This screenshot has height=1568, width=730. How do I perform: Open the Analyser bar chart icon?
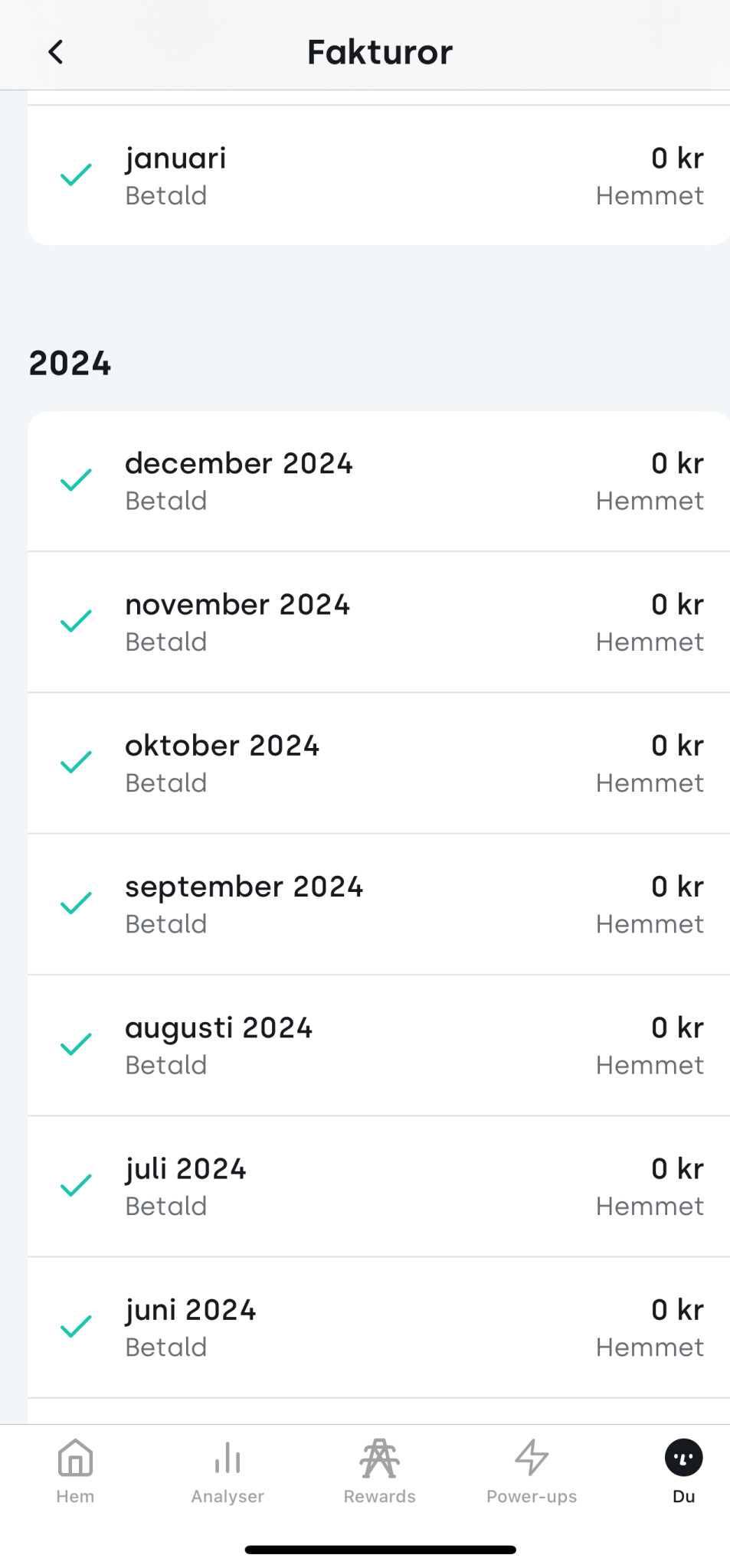(228, 1457)
